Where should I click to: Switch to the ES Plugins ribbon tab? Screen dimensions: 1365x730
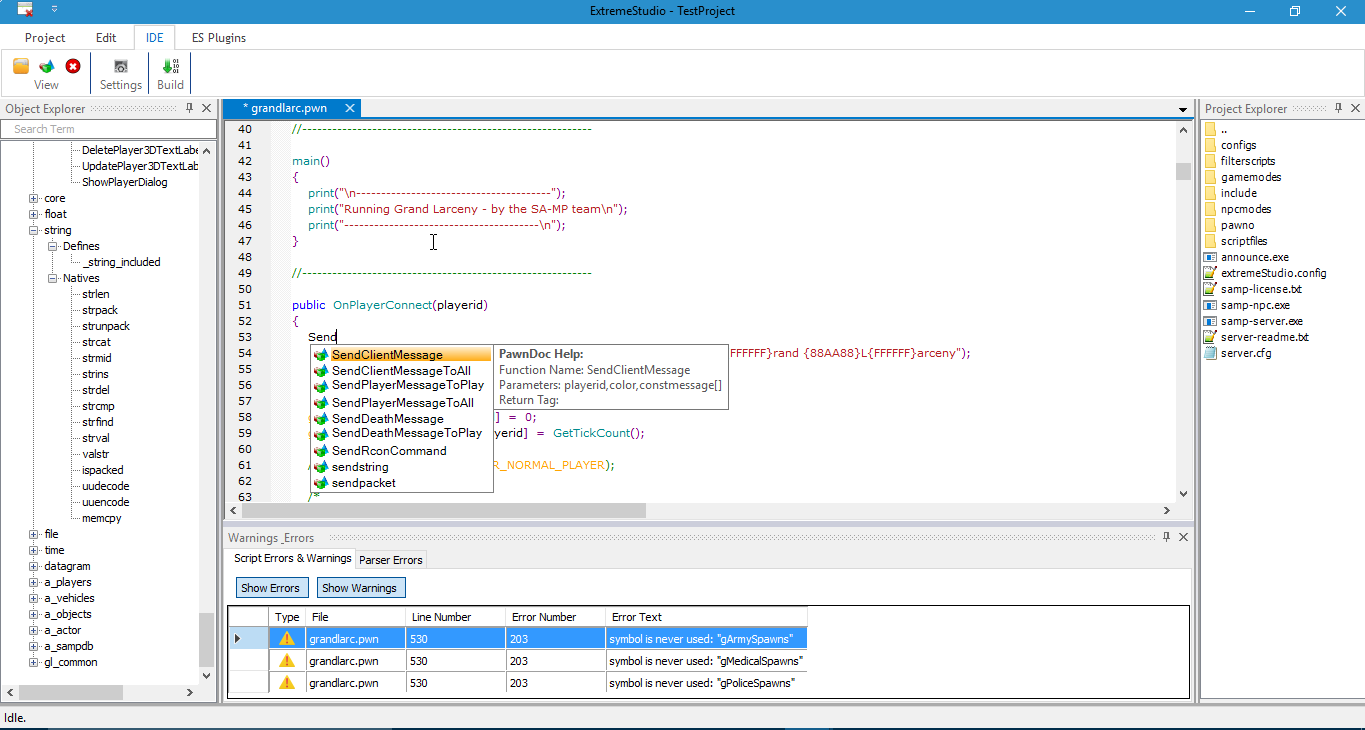(218, 38)
